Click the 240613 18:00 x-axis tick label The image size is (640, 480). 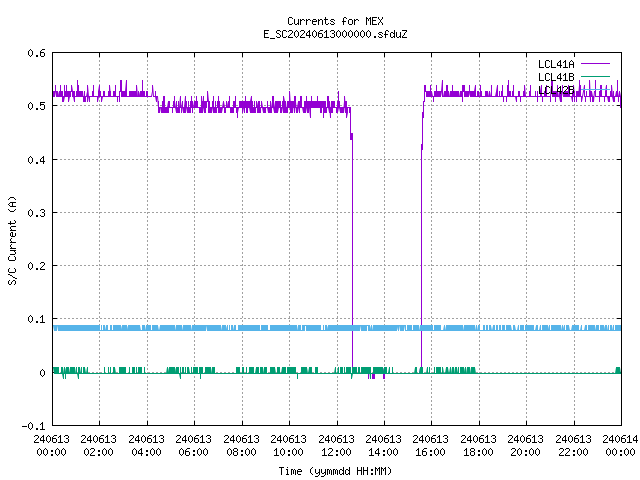478,445
